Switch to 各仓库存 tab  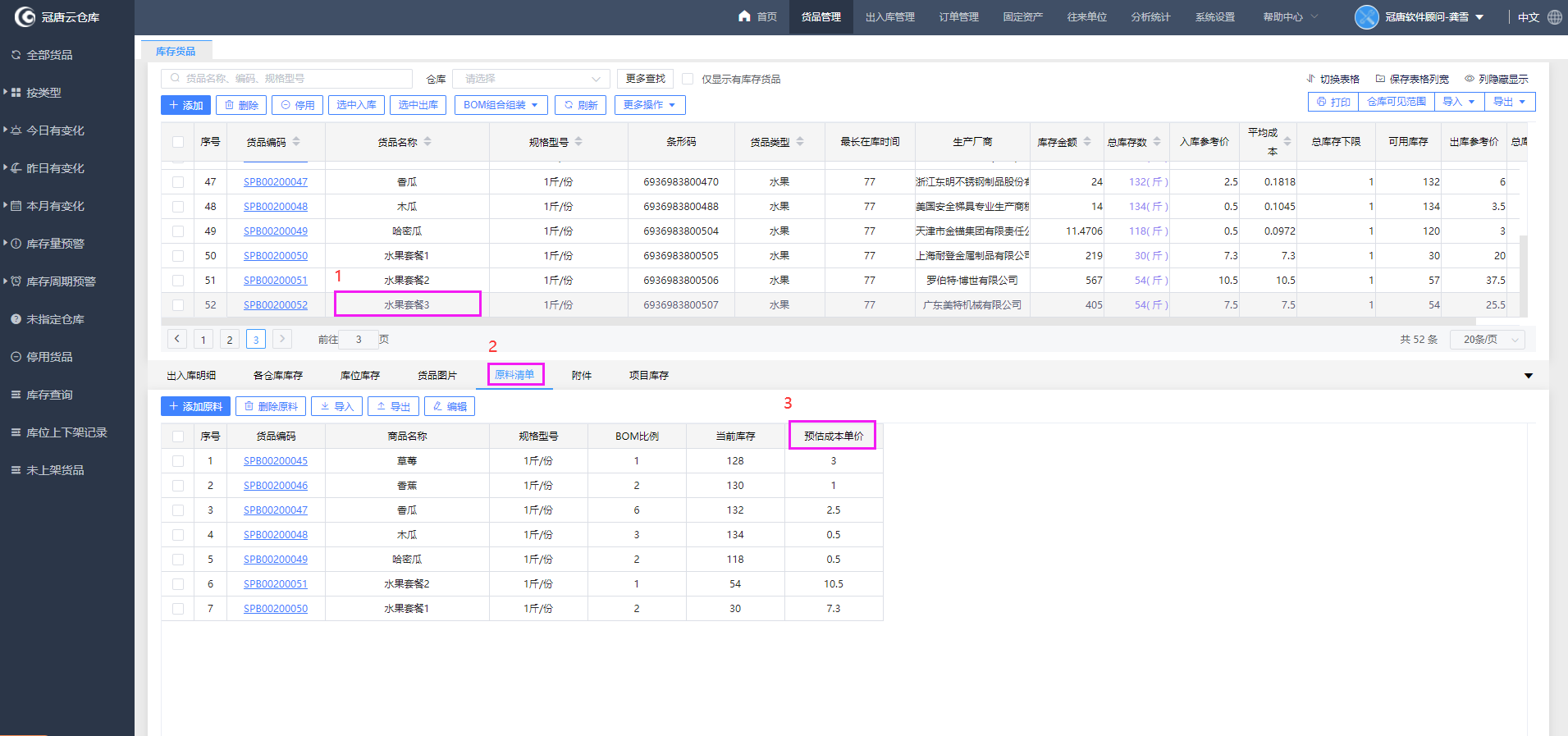tap(278, 376)
